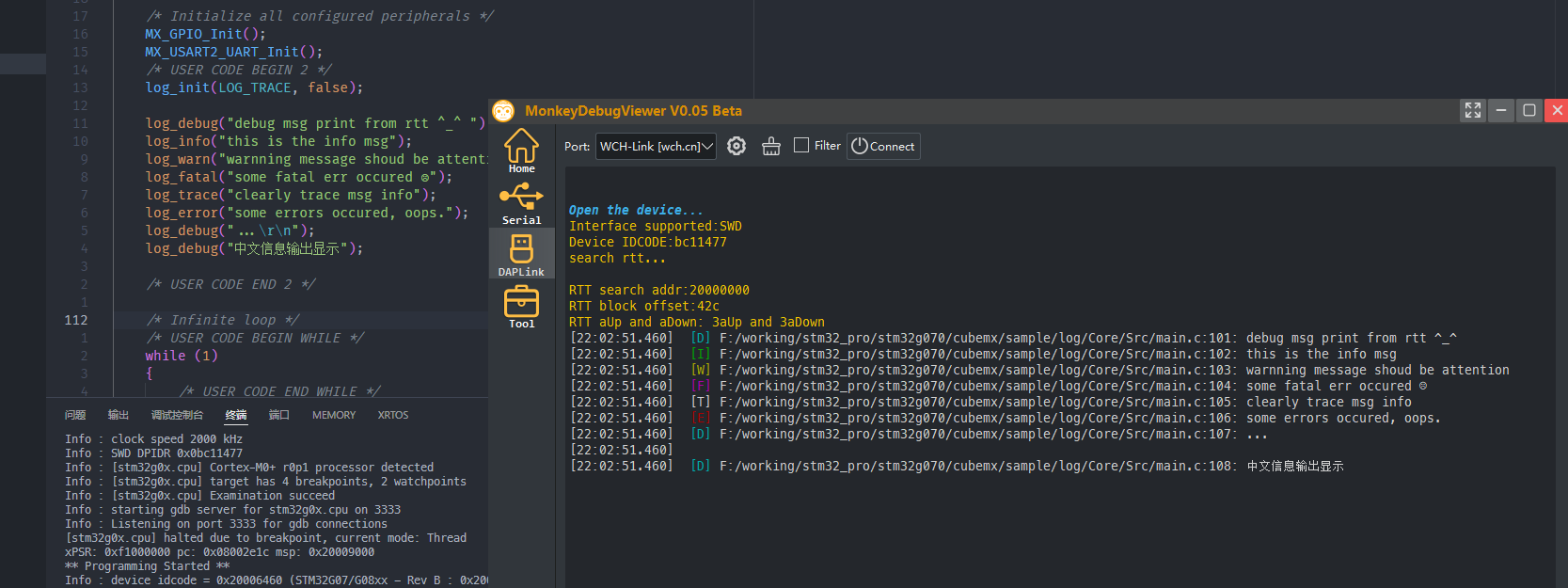Image resolution: width=1568 pixels, height=588 pixels.
Task: Enable the Filter checkbox
Action: tap(801, 145)
